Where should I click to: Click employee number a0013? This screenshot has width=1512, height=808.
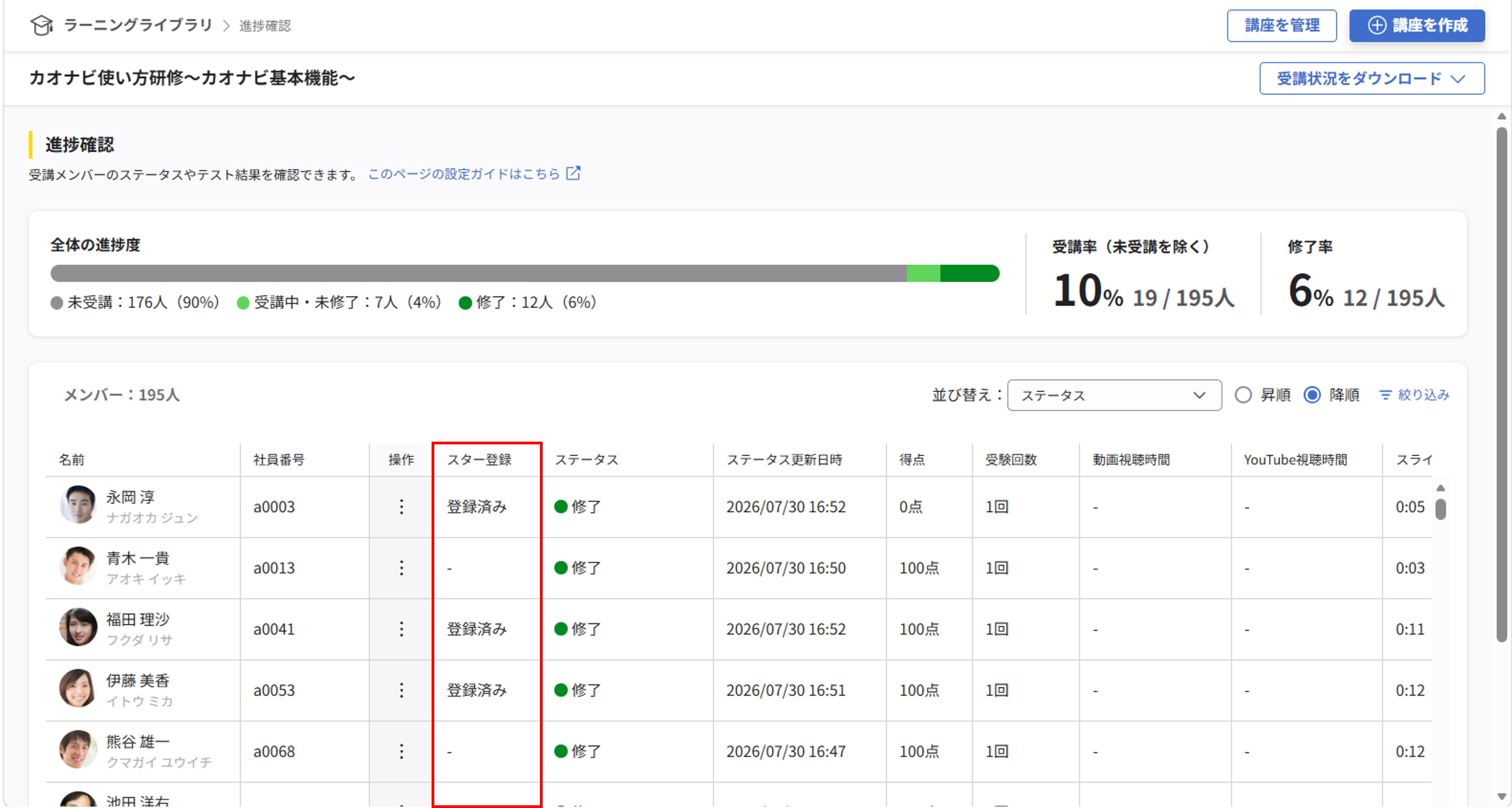tap(274, 568)
